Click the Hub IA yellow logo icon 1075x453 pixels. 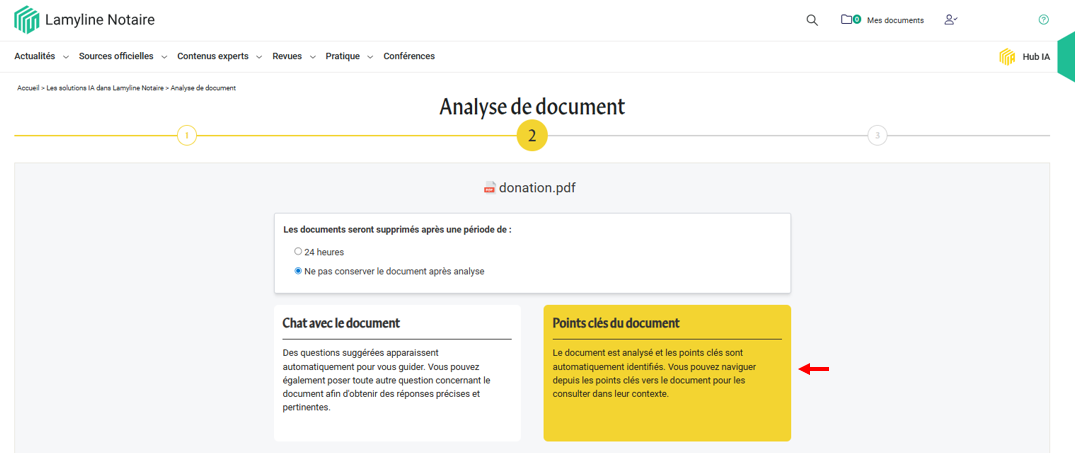pyautogui.click(x=1007, y=57)
